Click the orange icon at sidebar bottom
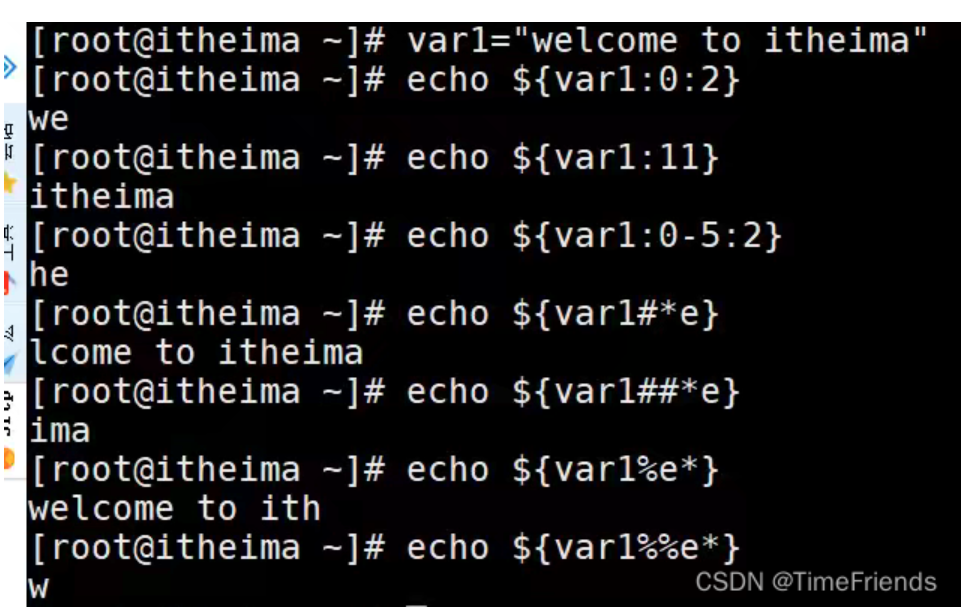 (x=9, y=458)
